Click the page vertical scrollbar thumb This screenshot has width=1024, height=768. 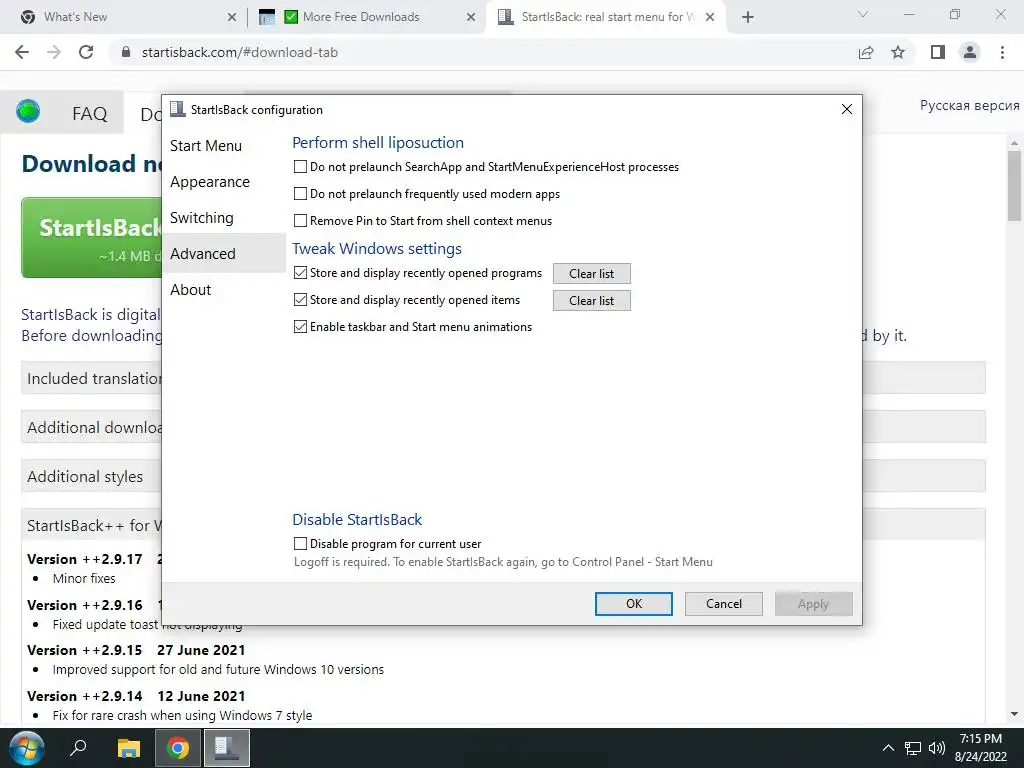[x=1014, y=186]
